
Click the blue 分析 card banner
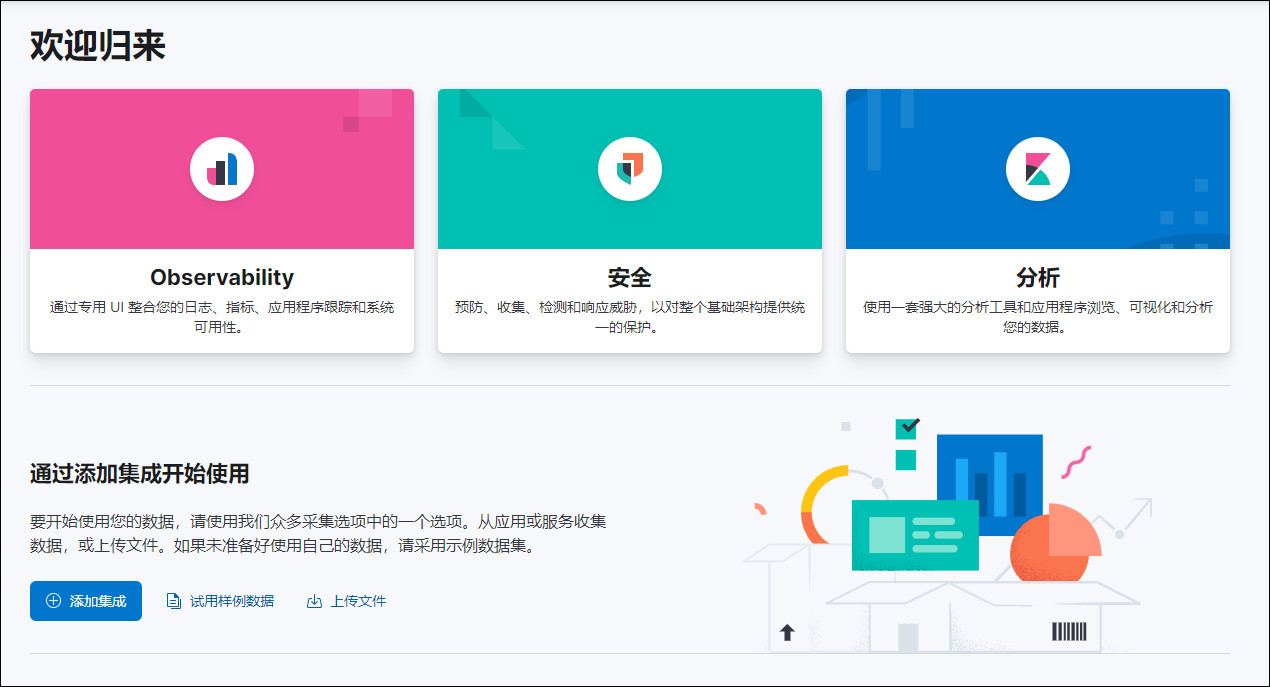[x=1038, y=169]
